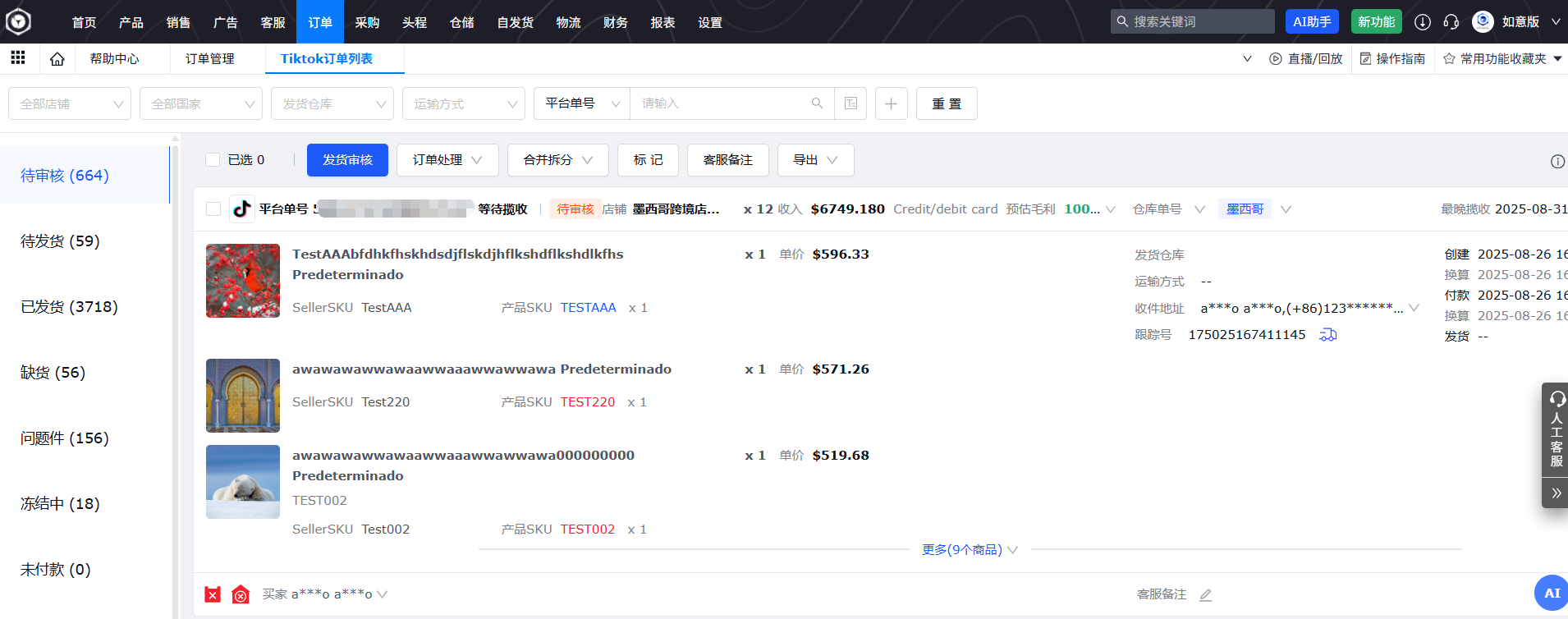Viewport: 1568px width, 619px height.
Task: Click the info icon at right
Action: (x=1557, y=162)
